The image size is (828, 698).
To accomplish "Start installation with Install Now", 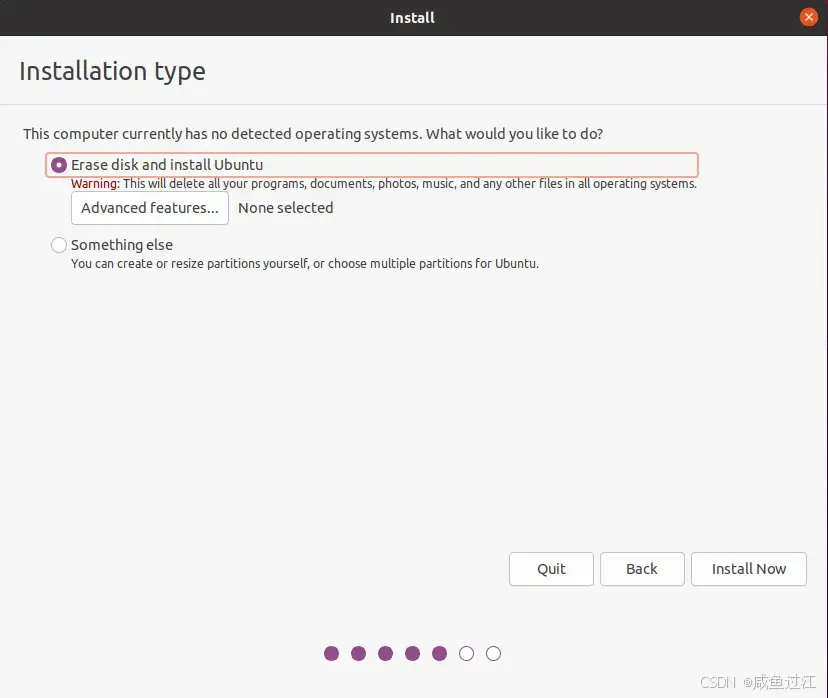I will point(748,569).
